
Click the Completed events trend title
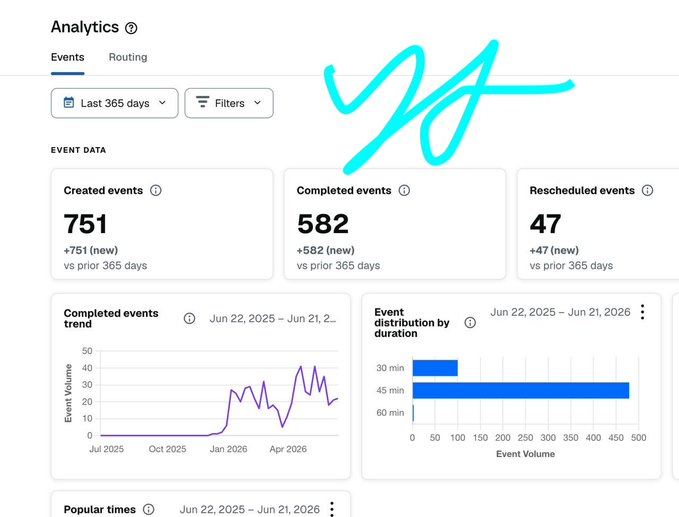(111, 319)
